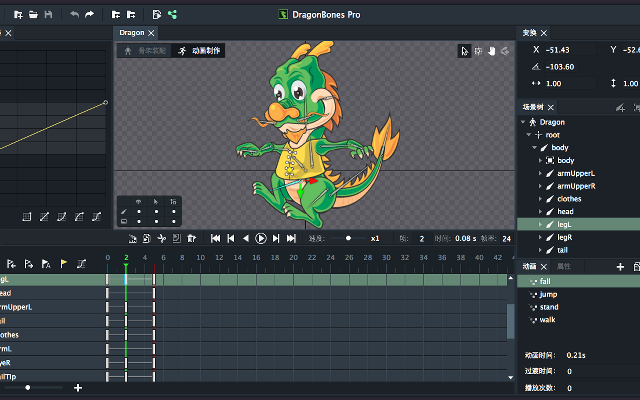The width and height of the screenshot is (640, 400).
Task: Switch to armature setup mode tab
Action: 144,51
